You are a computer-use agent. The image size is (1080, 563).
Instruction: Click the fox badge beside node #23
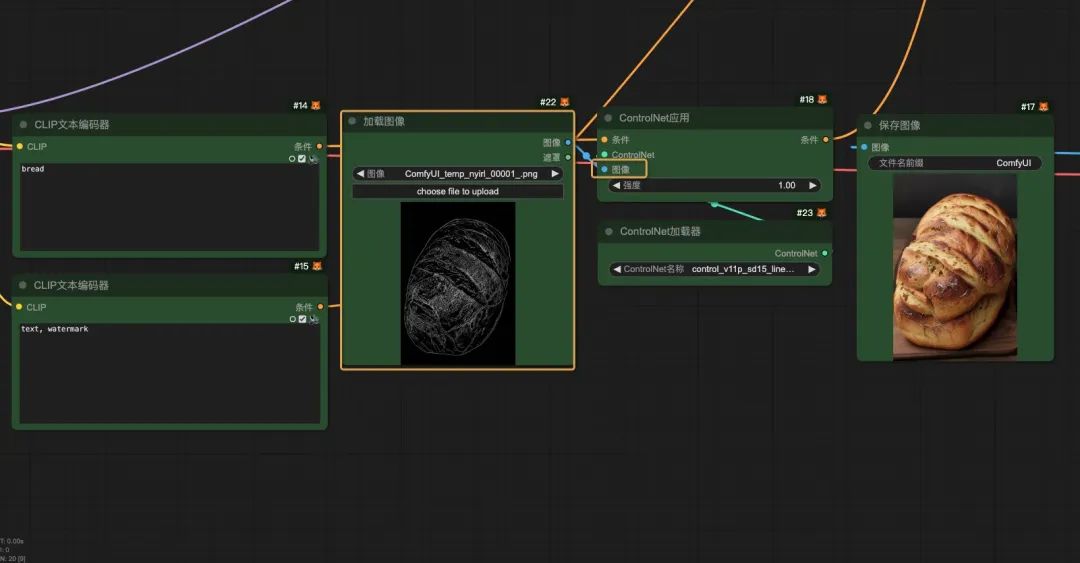(x=821, y=213)
